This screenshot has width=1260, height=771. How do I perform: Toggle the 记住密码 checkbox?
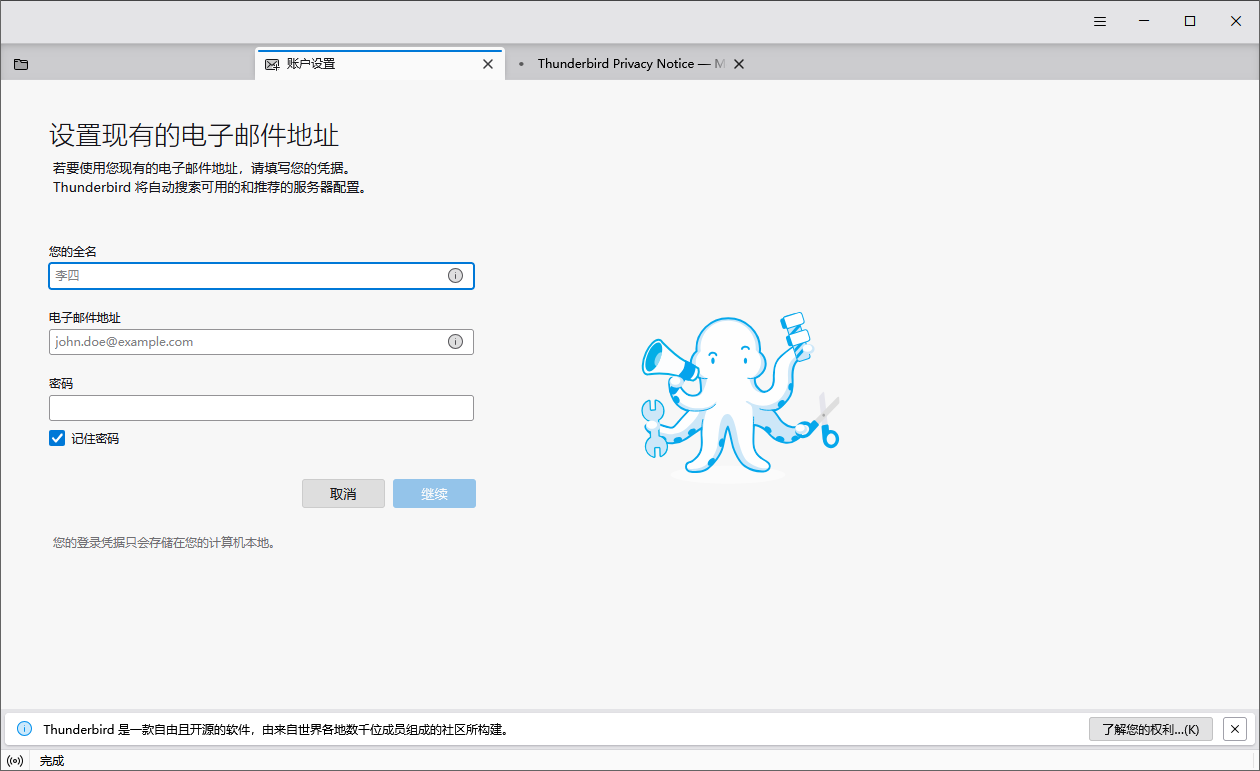coord(57,438)
